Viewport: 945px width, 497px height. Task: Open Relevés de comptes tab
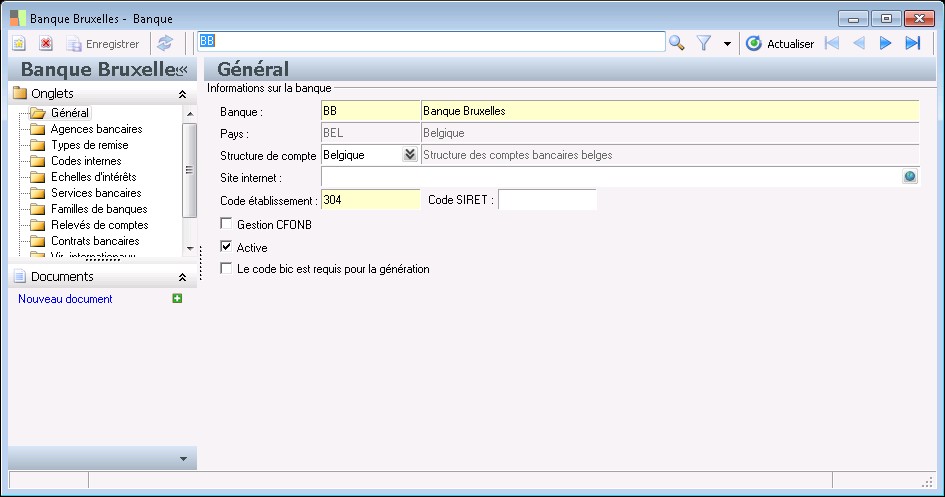coord(99,225)
